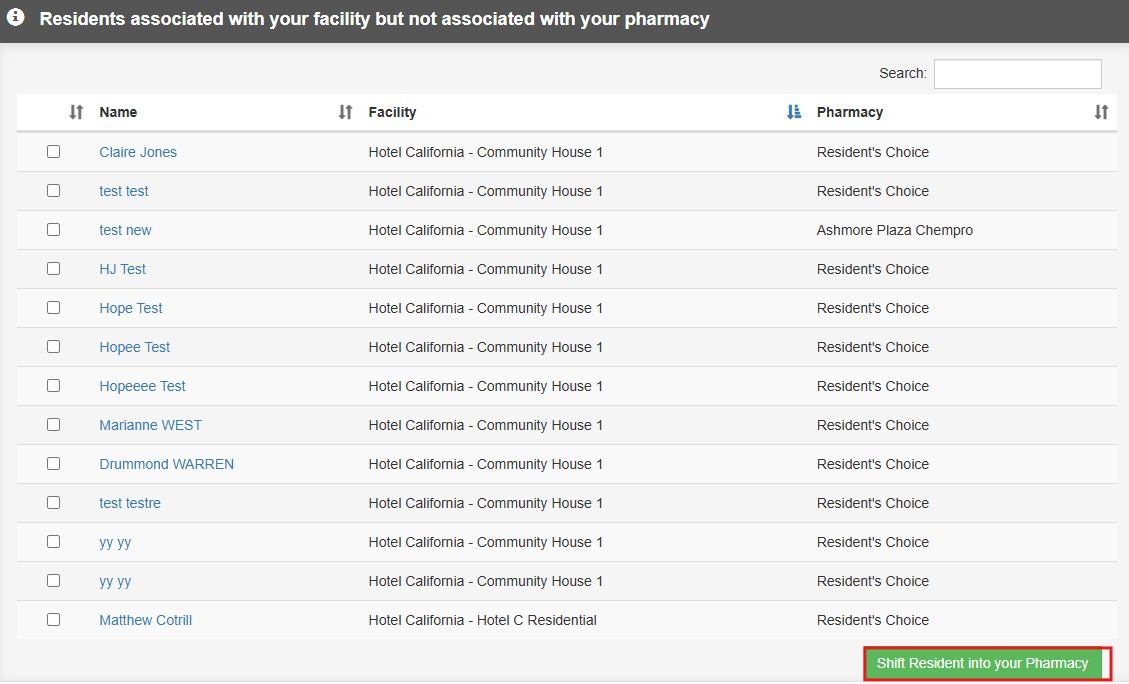Select the checkbox for test new
This screenshot has height=684, width=1129.
[53, 229]
